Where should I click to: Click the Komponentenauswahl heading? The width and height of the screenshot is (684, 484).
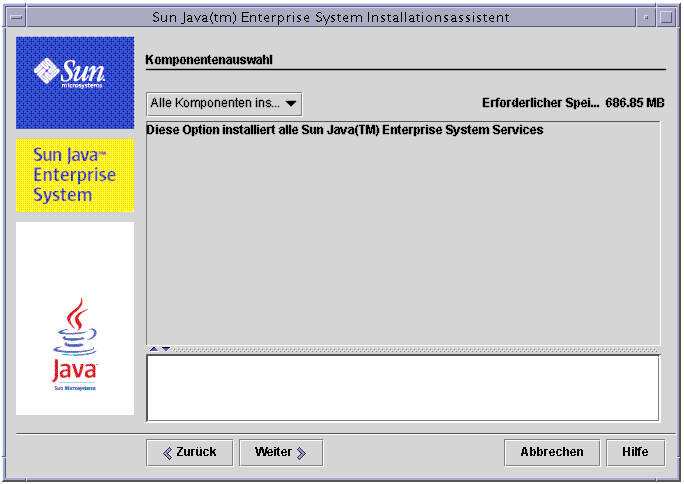click(x=209, y=60)
